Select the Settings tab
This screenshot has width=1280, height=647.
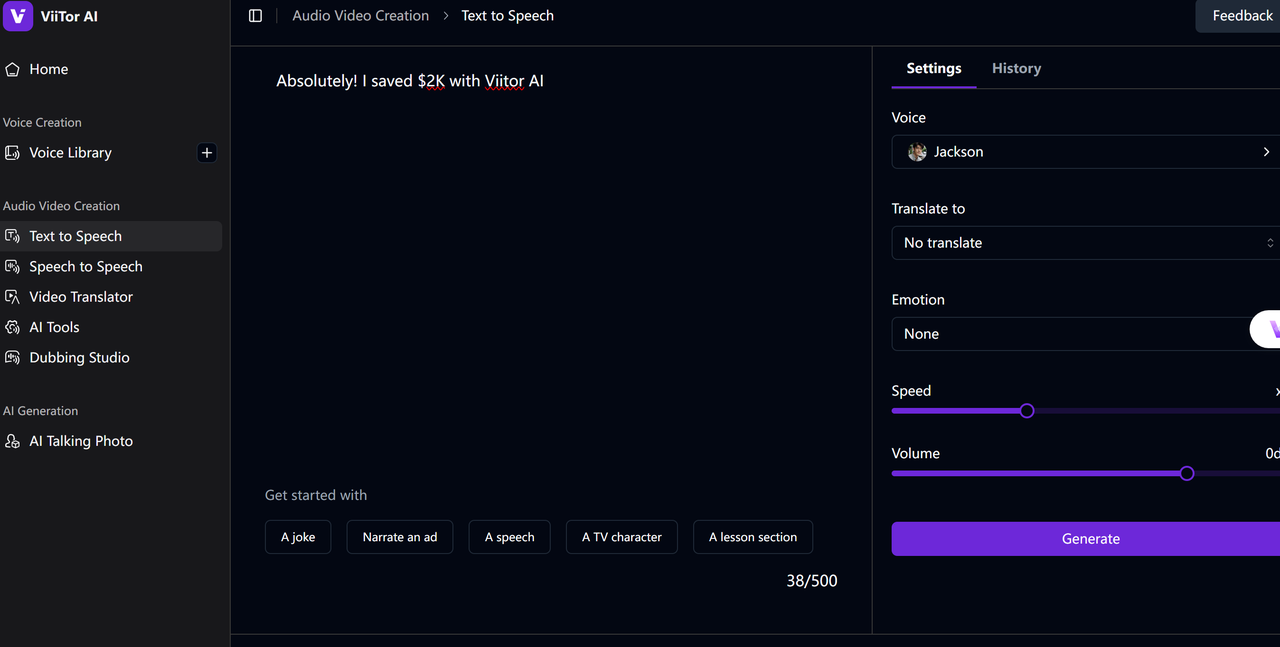(933, 68)
